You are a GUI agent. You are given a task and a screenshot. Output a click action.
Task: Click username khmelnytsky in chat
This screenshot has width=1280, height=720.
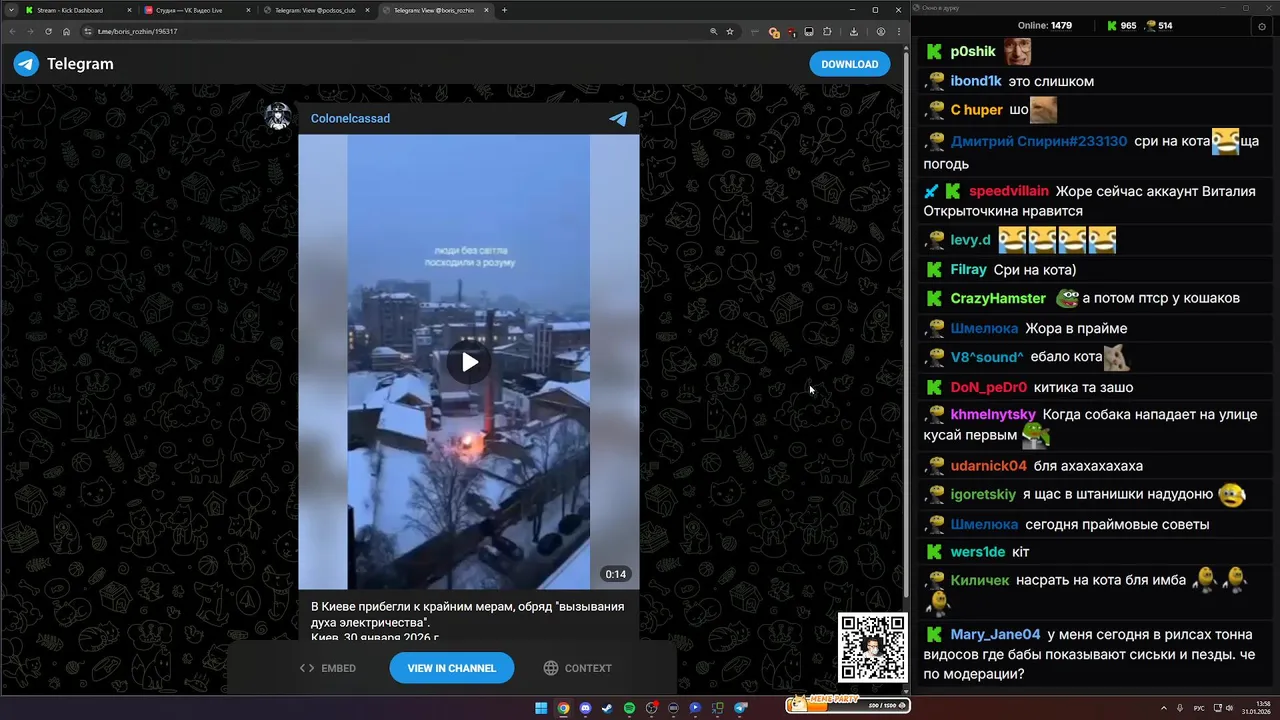[x=993, y=414]
